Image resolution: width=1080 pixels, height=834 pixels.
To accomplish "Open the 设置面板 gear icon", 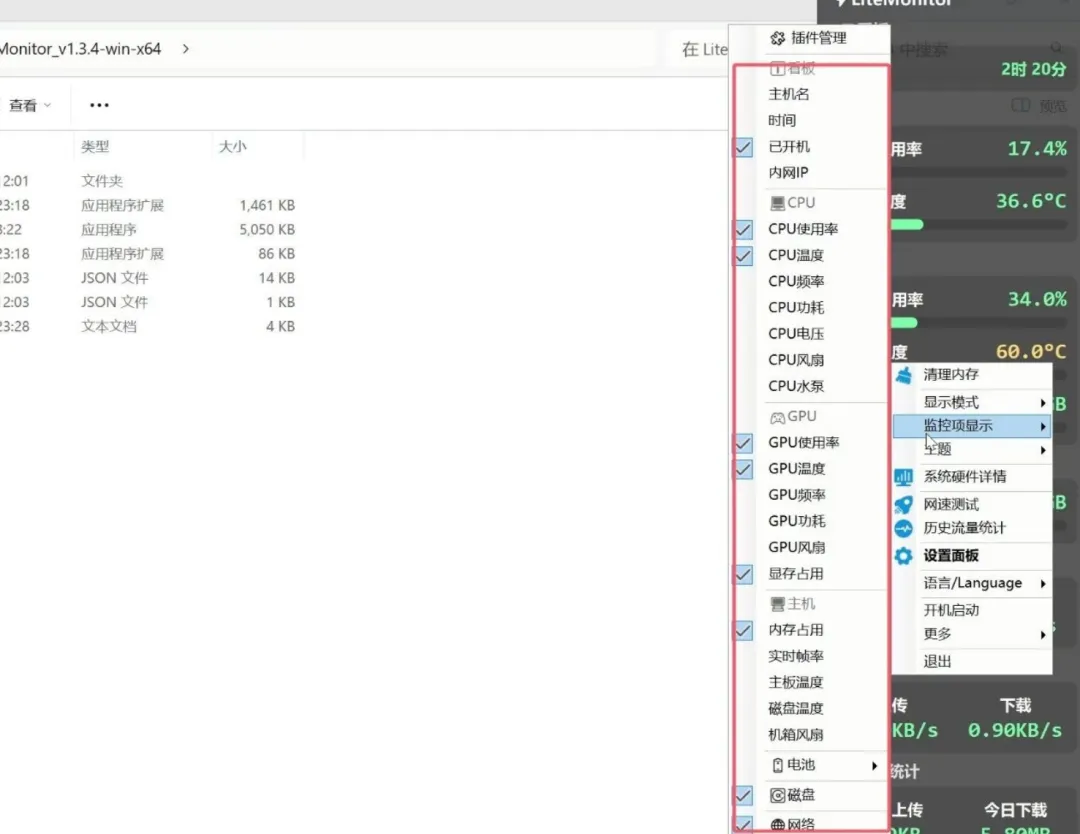I will tap(903, 556).
